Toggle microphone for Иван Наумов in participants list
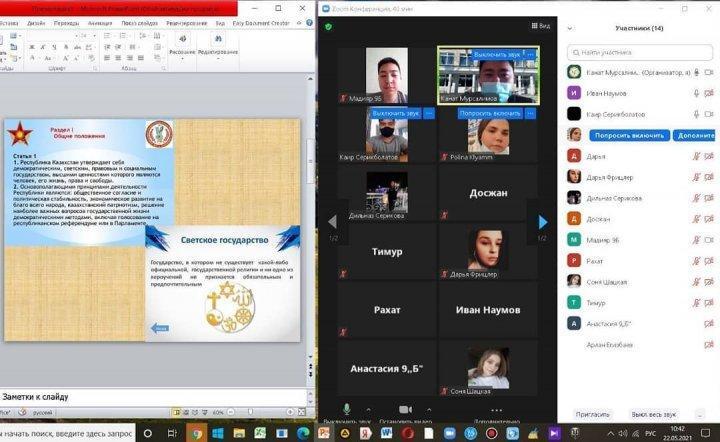This screenshot has width=720, height=442. [x=696, y=93]
